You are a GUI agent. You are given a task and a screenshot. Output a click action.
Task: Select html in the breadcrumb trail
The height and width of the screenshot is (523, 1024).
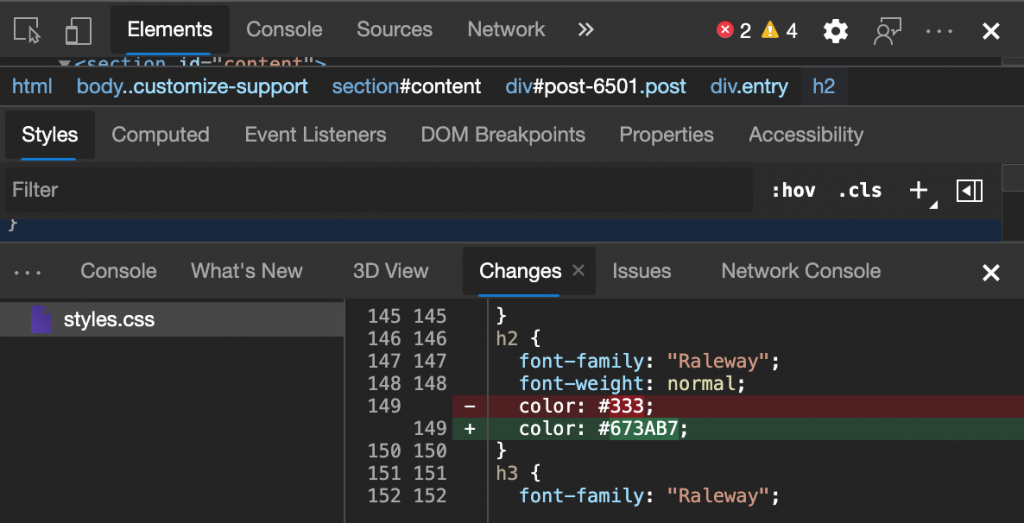32,86
